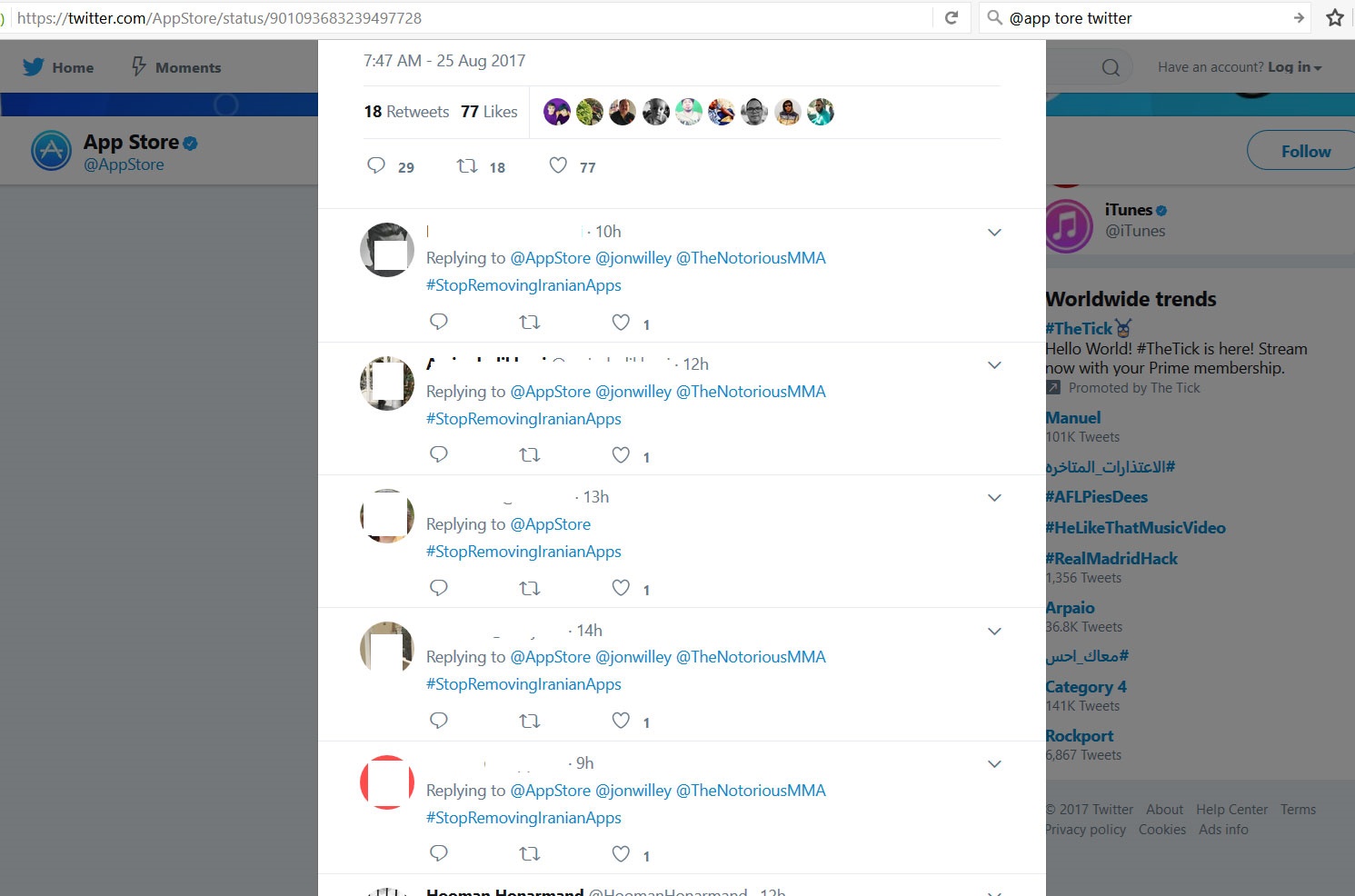Open the iTunes account avatar
1355x896 pixels.
click(1068, 225)
